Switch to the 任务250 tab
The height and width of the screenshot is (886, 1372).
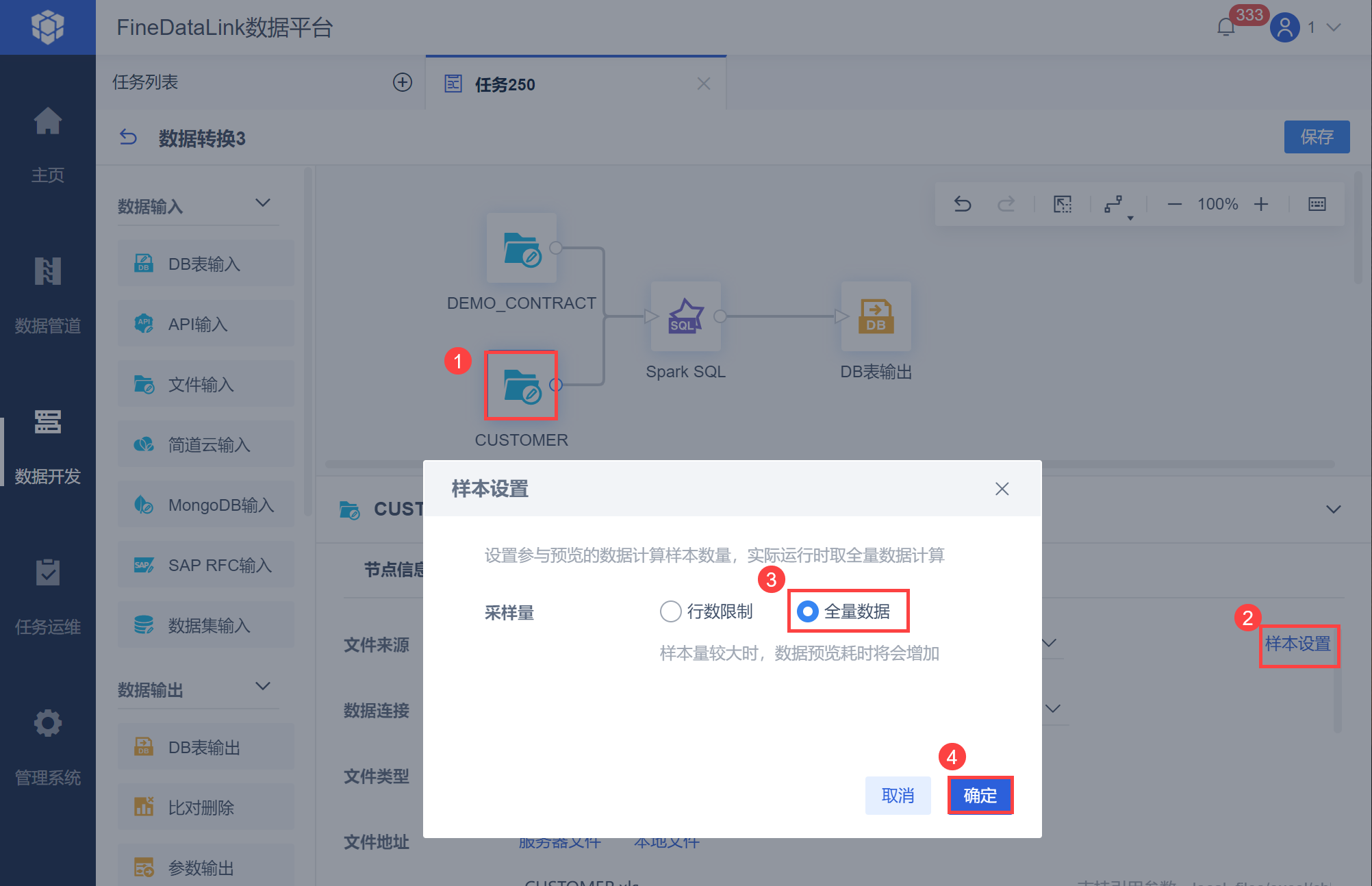[505, 84]
